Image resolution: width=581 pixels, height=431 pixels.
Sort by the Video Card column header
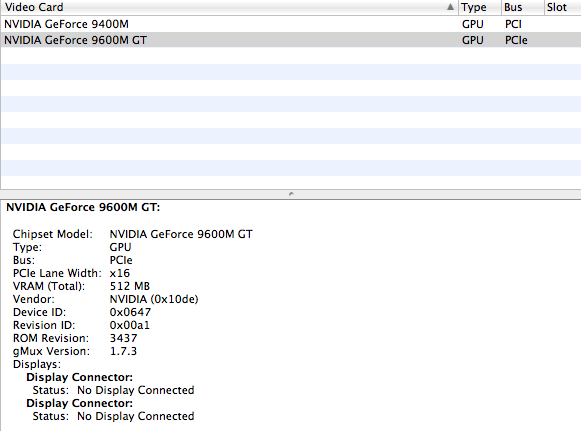click(x=229, y=7)
